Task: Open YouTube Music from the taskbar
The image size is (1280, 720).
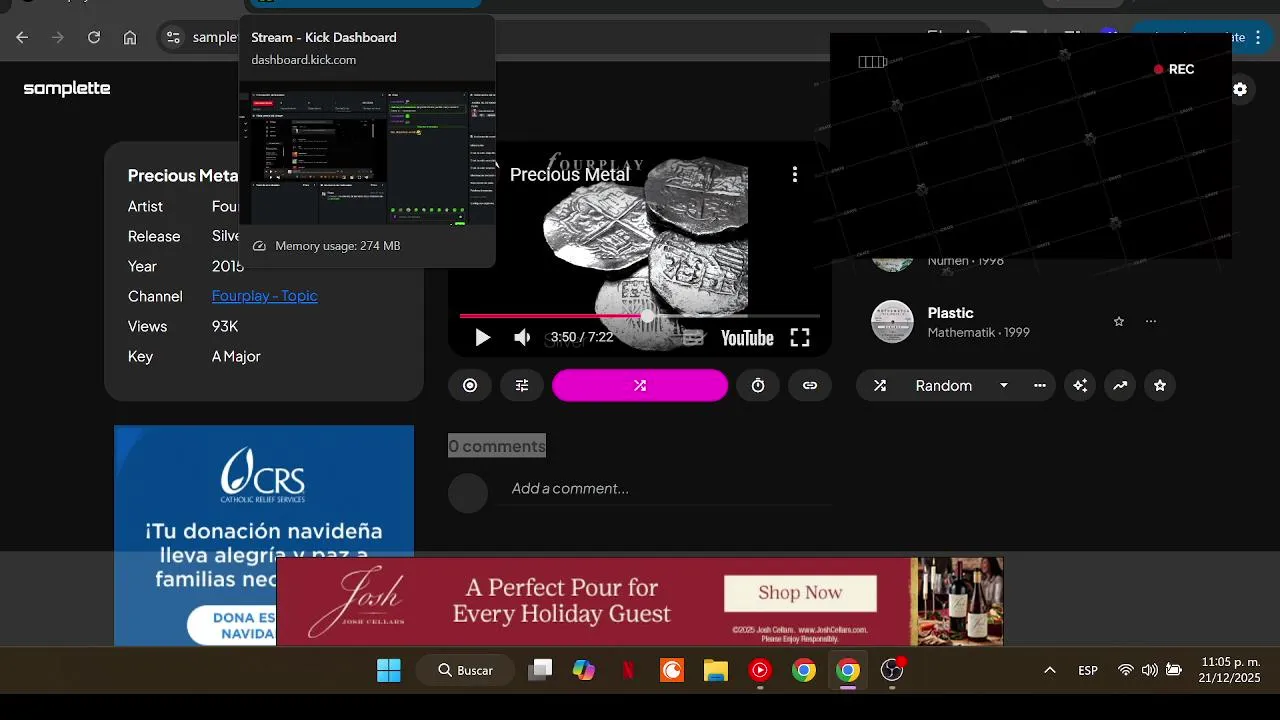Action: pyautogui.click(x=760, y=670)
